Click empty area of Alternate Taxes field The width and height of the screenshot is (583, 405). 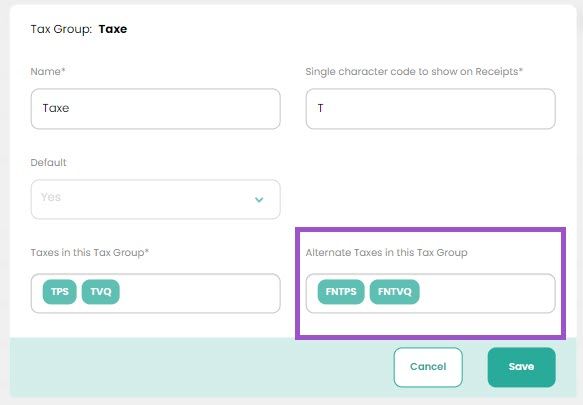tap(487, 293)
